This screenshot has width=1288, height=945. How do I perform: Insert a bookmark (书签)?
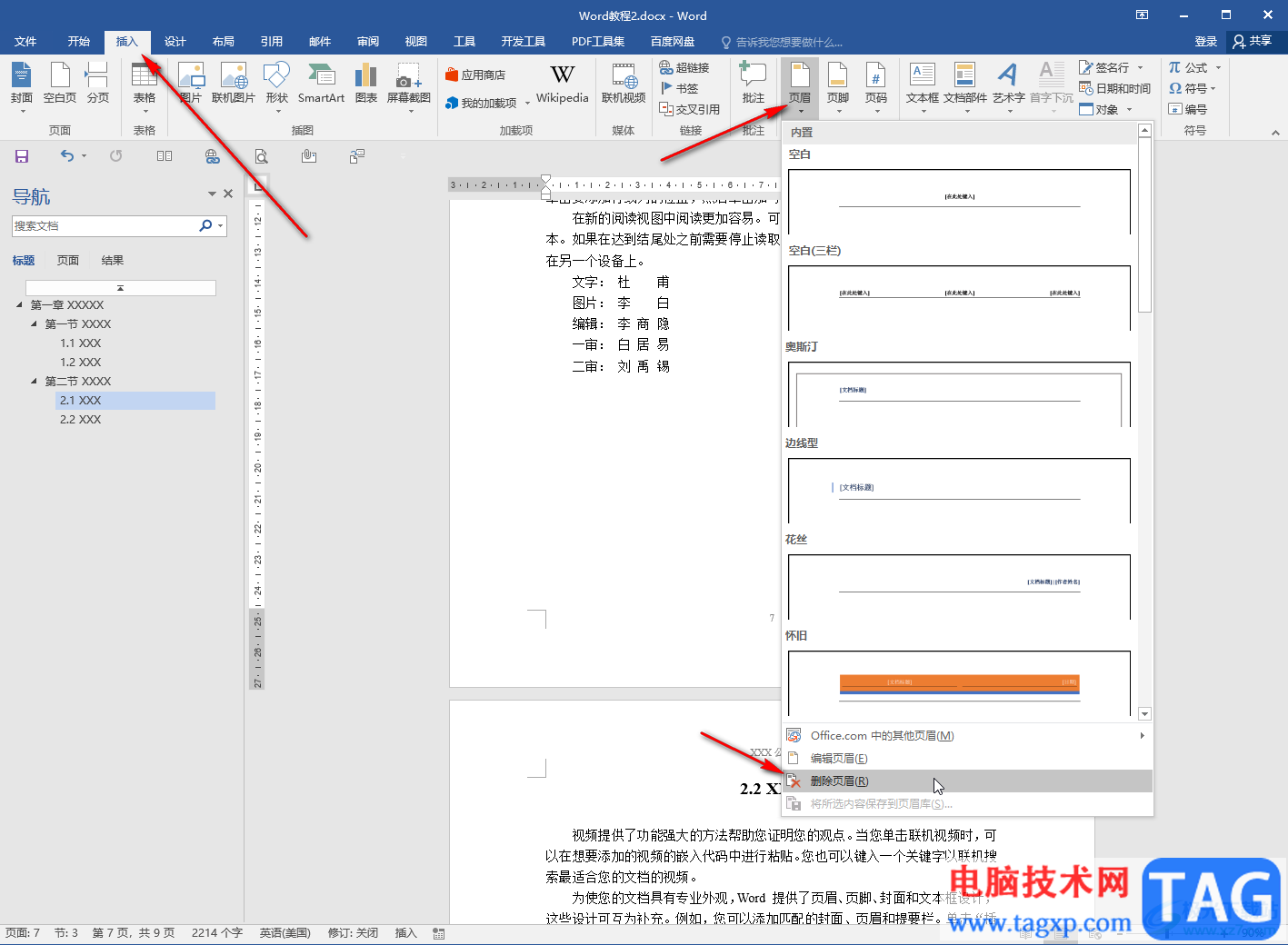coord(679,88)
